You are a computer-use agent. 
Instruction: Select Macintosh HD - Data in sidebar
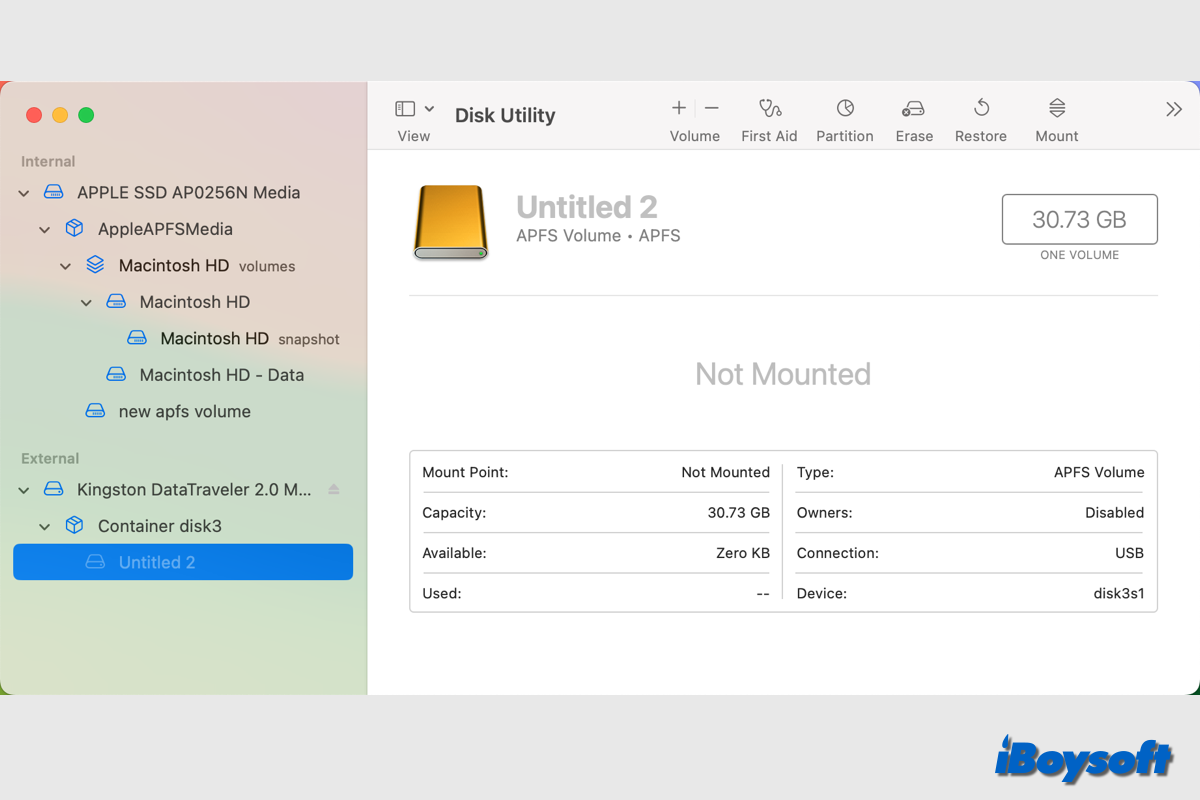pyautogui.click(x=222, y=374)
